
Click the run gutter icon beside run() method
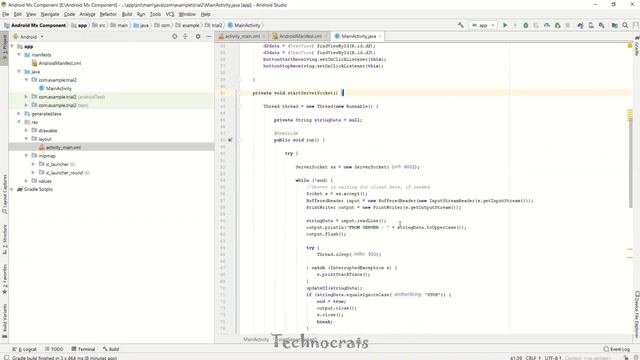pyautogui.click(x=230, y=140)
